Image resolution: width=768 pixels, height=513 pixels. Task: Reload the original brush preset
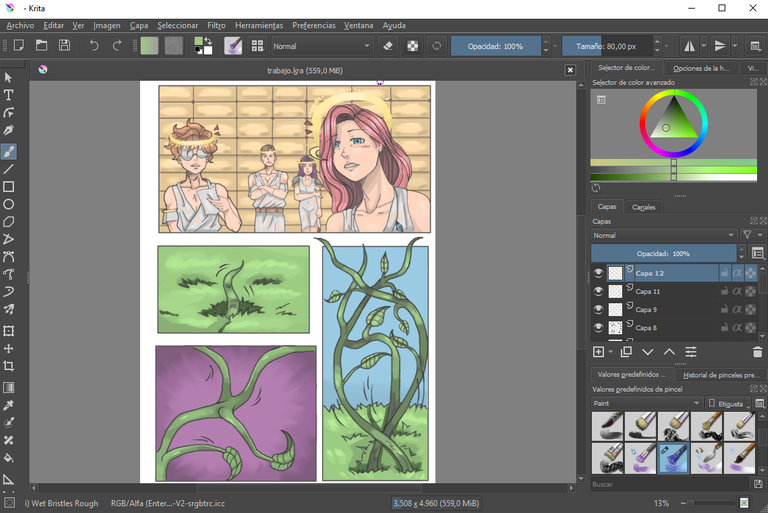(x=436, y=46)
